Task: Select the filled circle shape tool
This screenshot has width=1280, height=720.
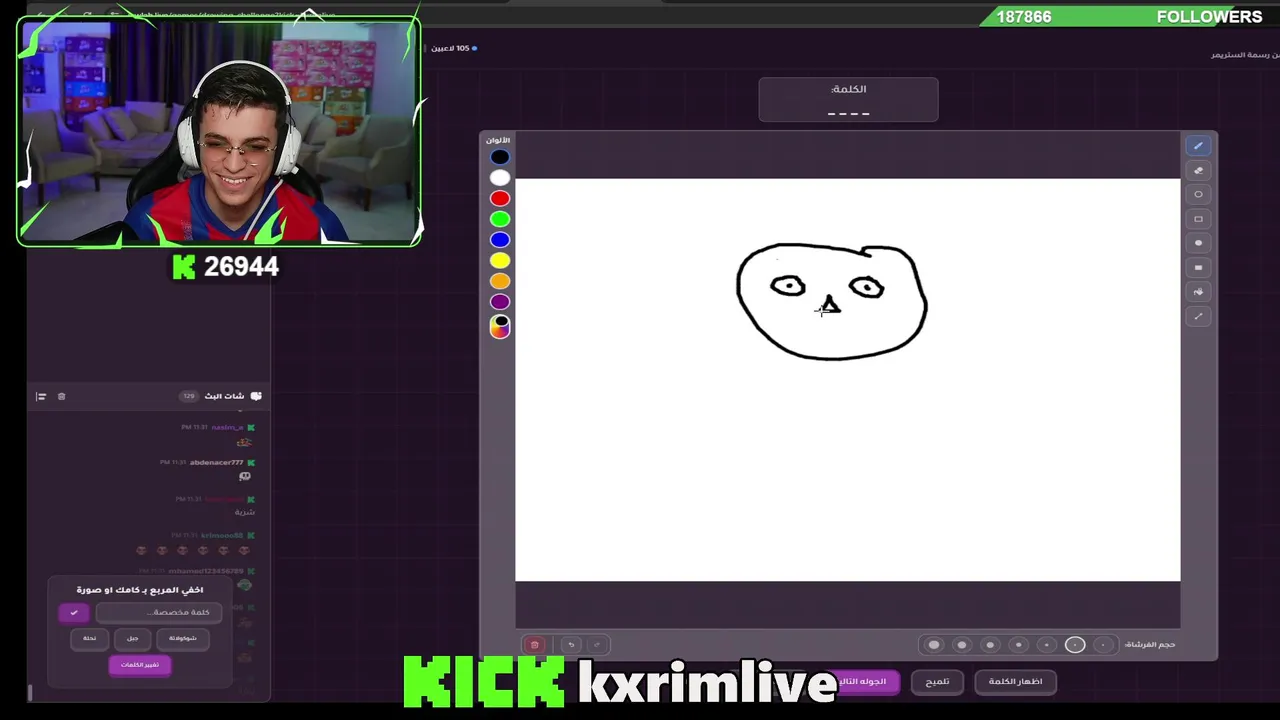Action: [1198, 243]
